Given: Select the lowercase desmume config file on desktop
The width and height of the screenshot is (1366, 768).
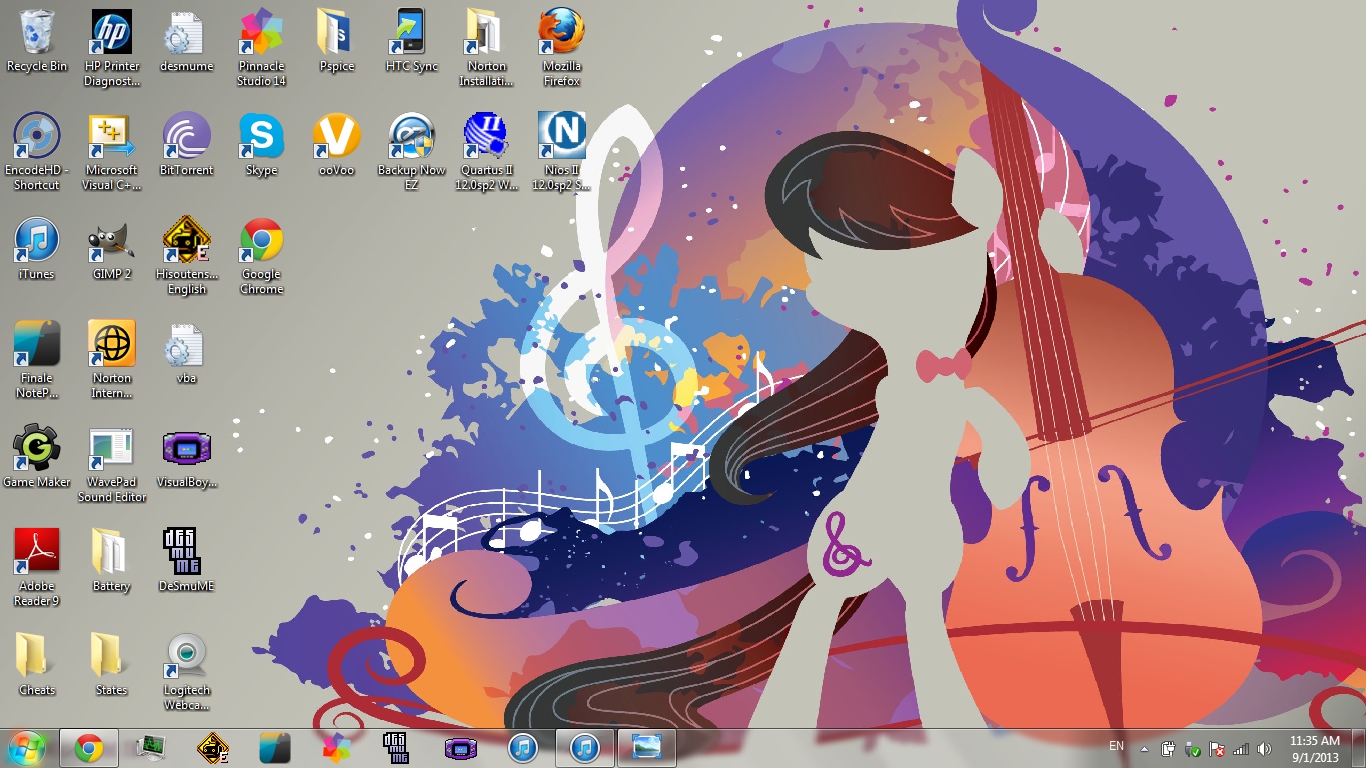Looking at the screenshot, I should [187, 40].
